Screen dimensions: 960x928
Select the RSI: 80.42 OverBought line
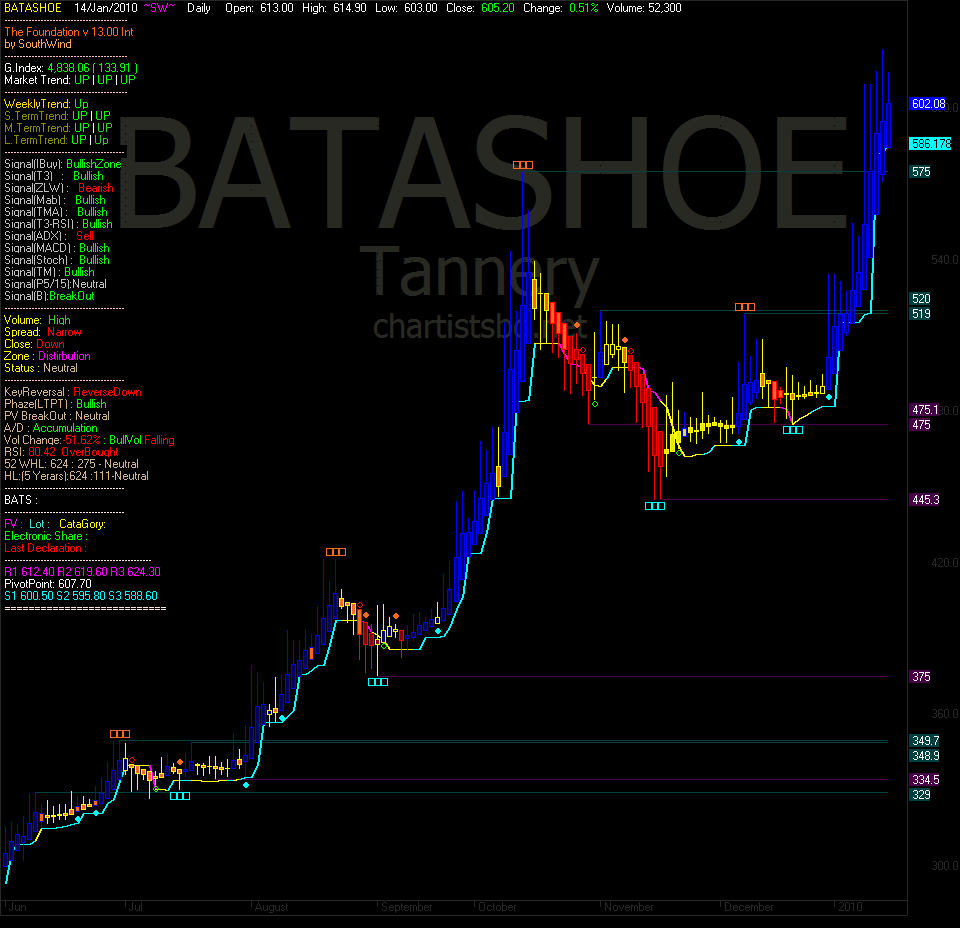click(x=61, y=452)
